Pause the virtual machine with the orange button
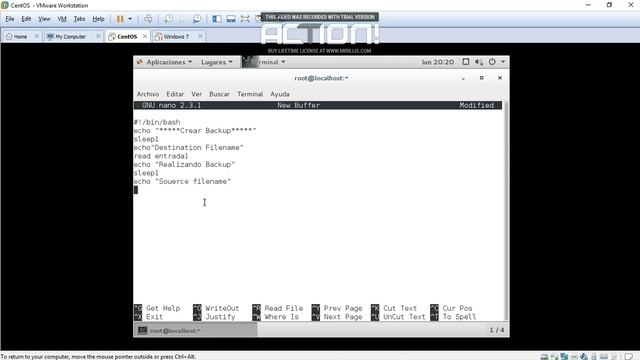The image size is (640, 360). tap(120, 19)
